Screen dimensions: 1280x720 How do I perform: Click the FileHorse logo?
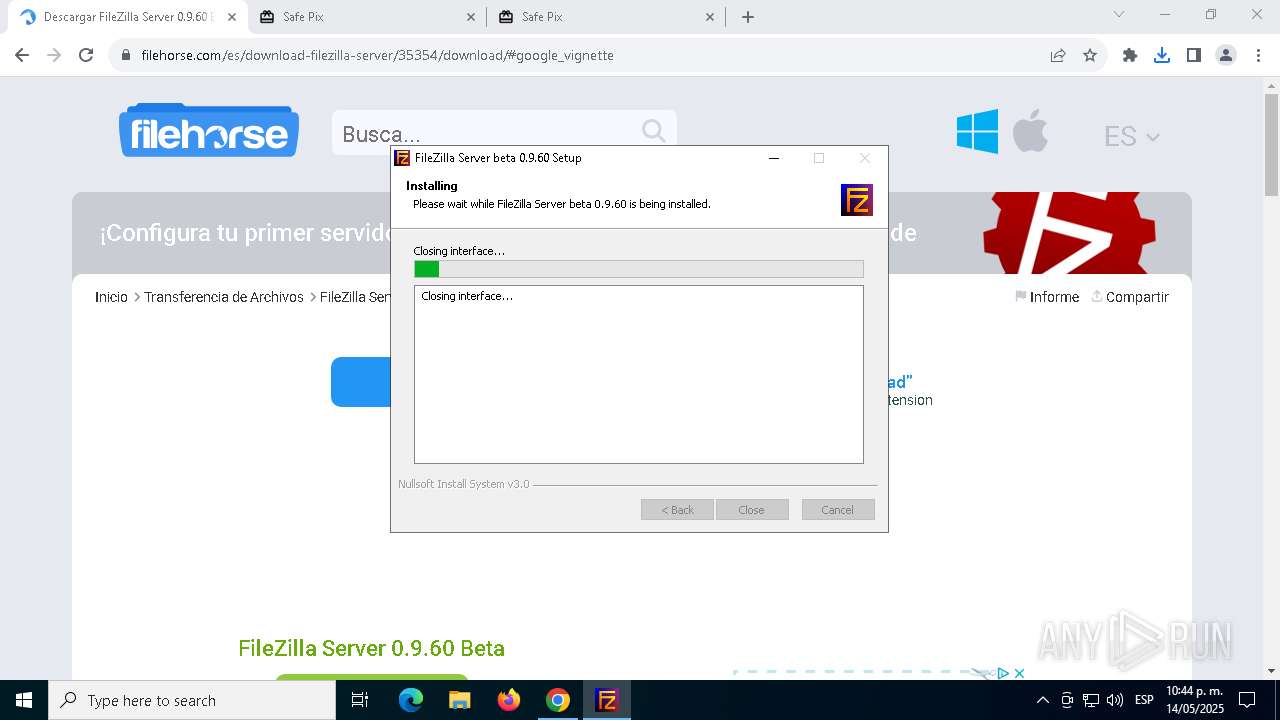click(209, 130)
